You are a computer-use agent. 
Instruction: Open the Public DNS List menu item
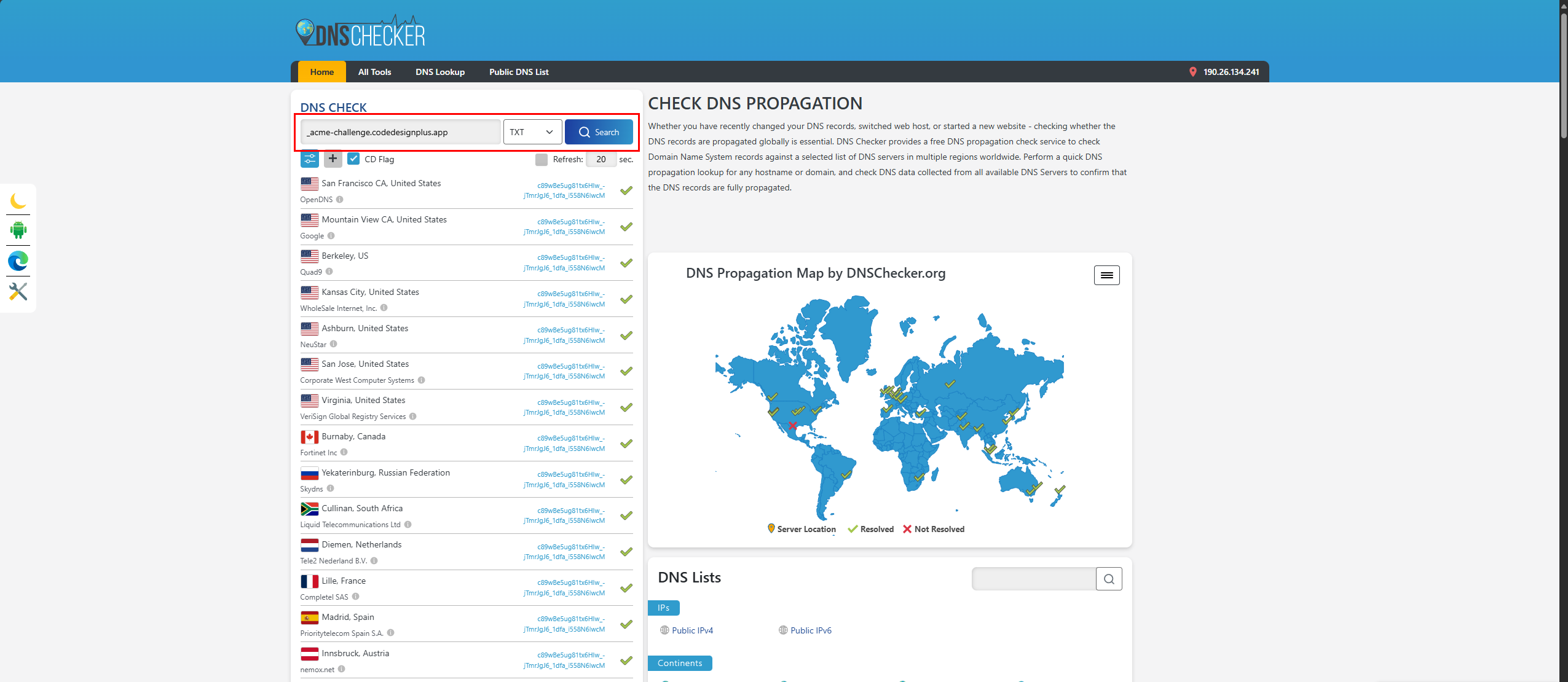(519, 72)
